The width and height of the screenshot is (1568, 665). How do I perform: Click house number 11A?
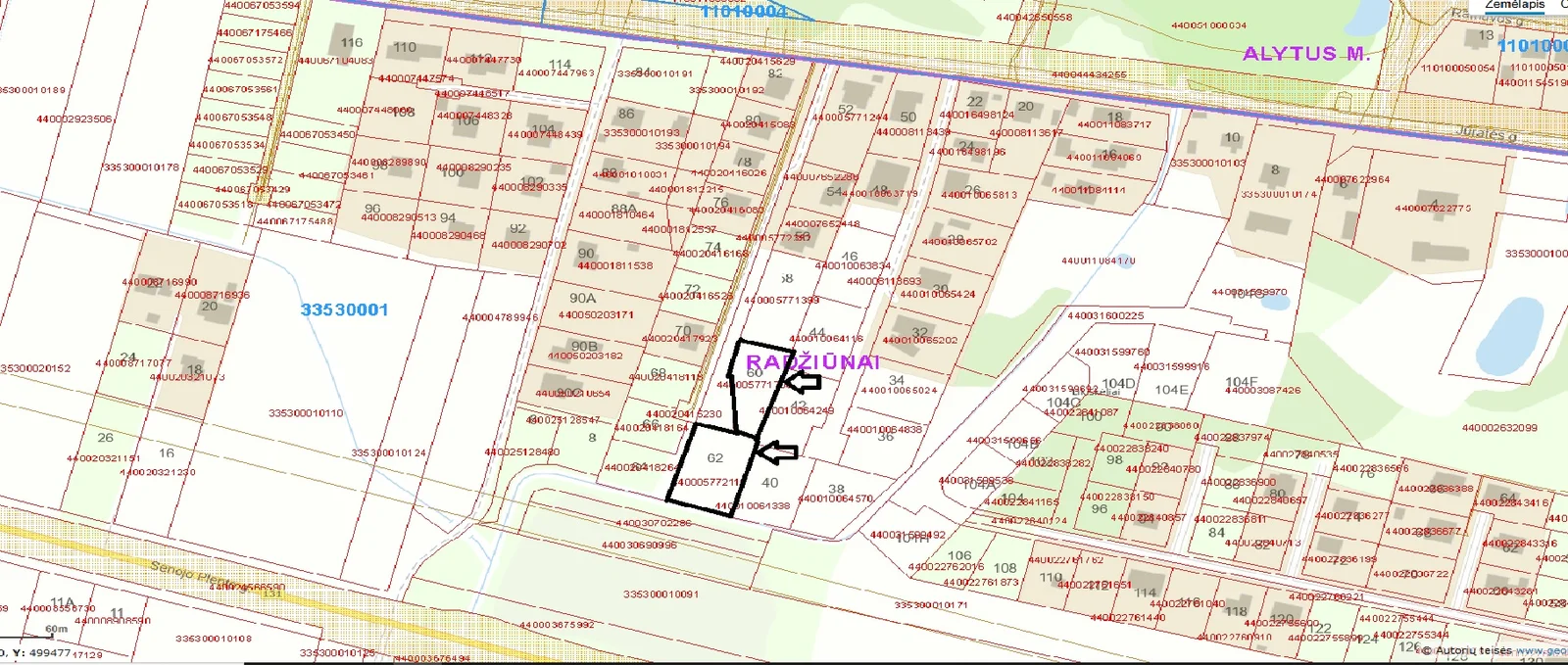click(63, 602)
